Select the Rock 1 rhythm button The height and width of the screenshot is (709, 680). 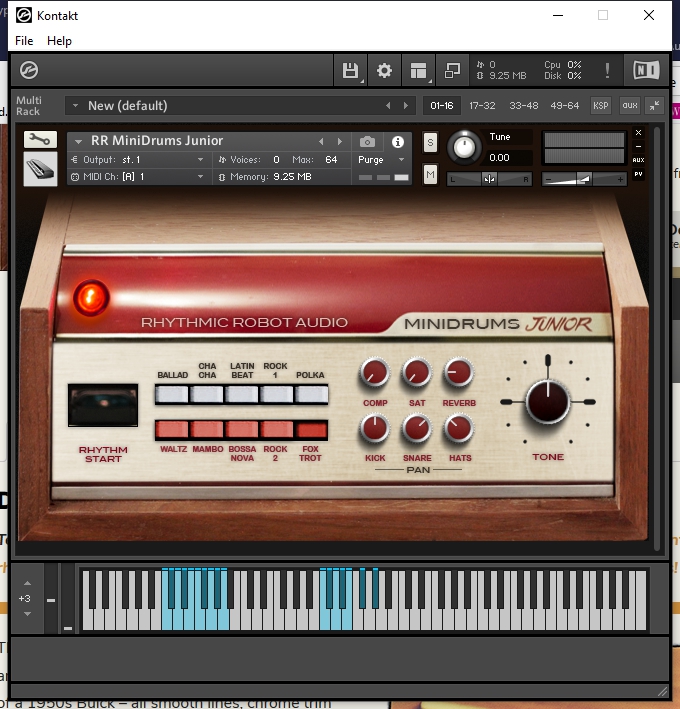(276, 394)
